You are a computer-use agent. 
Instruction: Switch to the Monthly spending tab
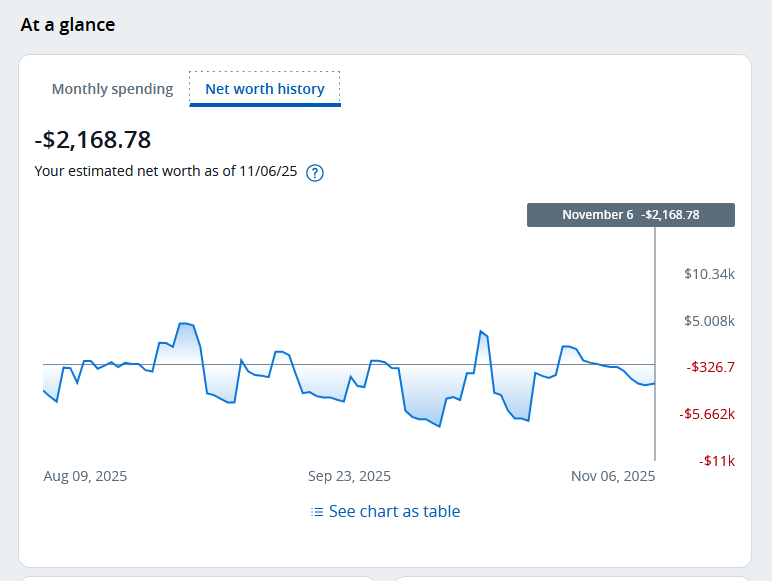[112, 89]
